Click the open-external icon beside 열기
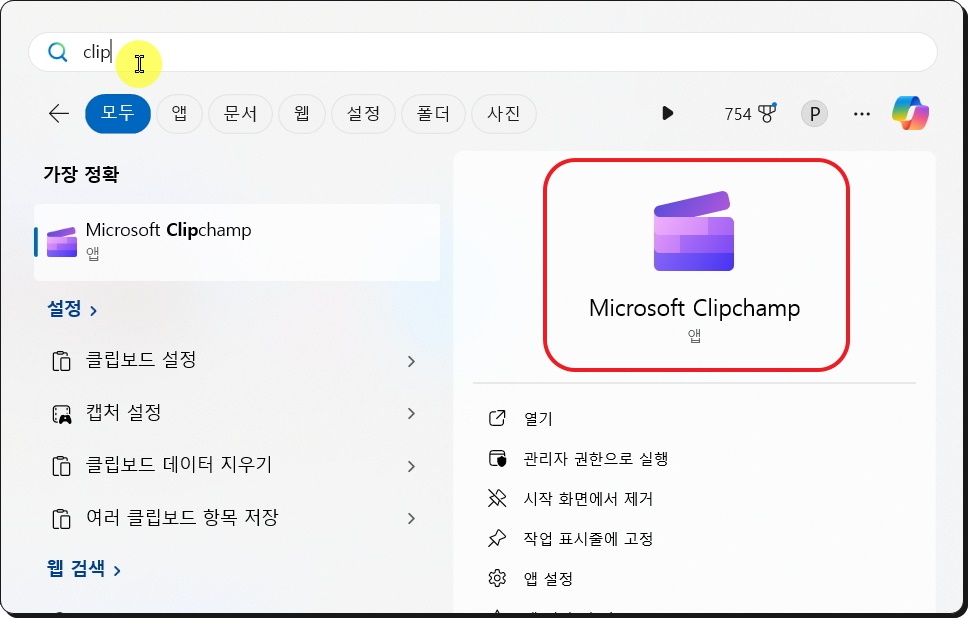968x618 pixels. click(497, 418)
